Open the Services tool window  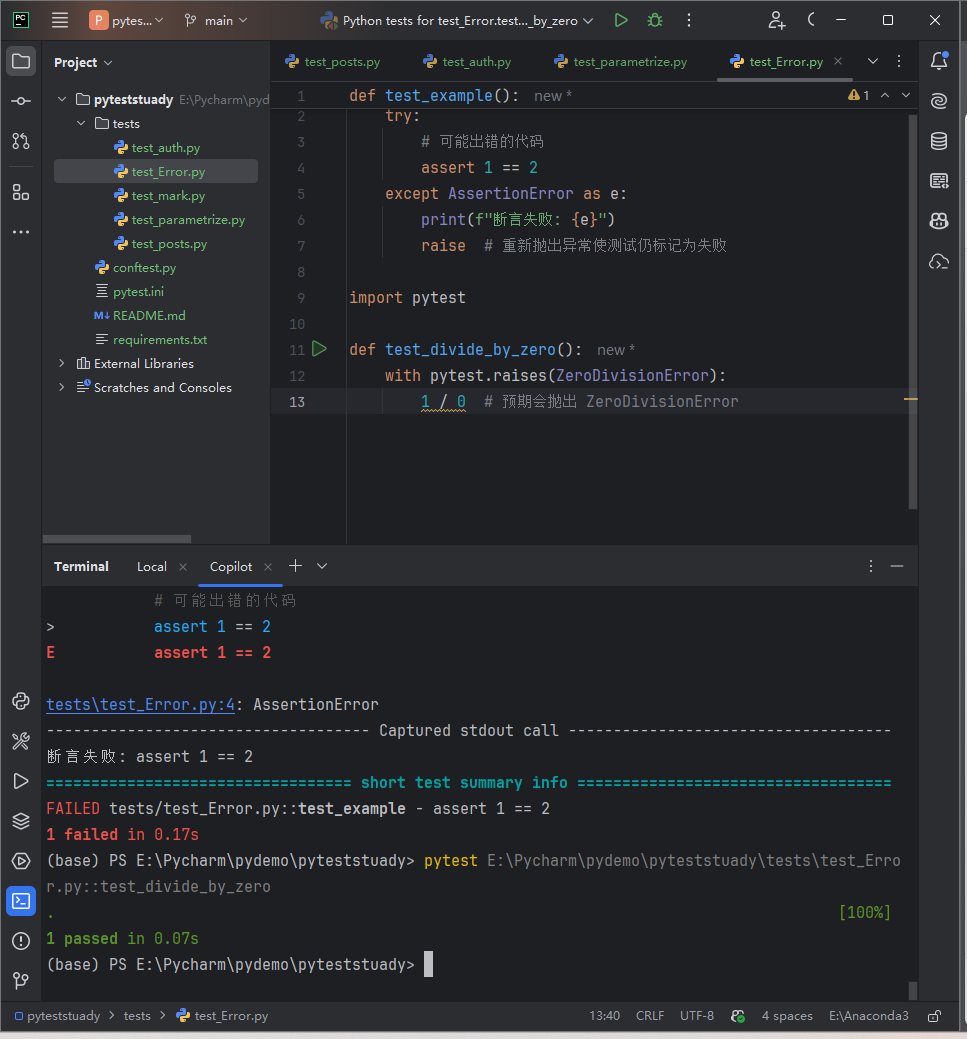(x=21, y=861)
